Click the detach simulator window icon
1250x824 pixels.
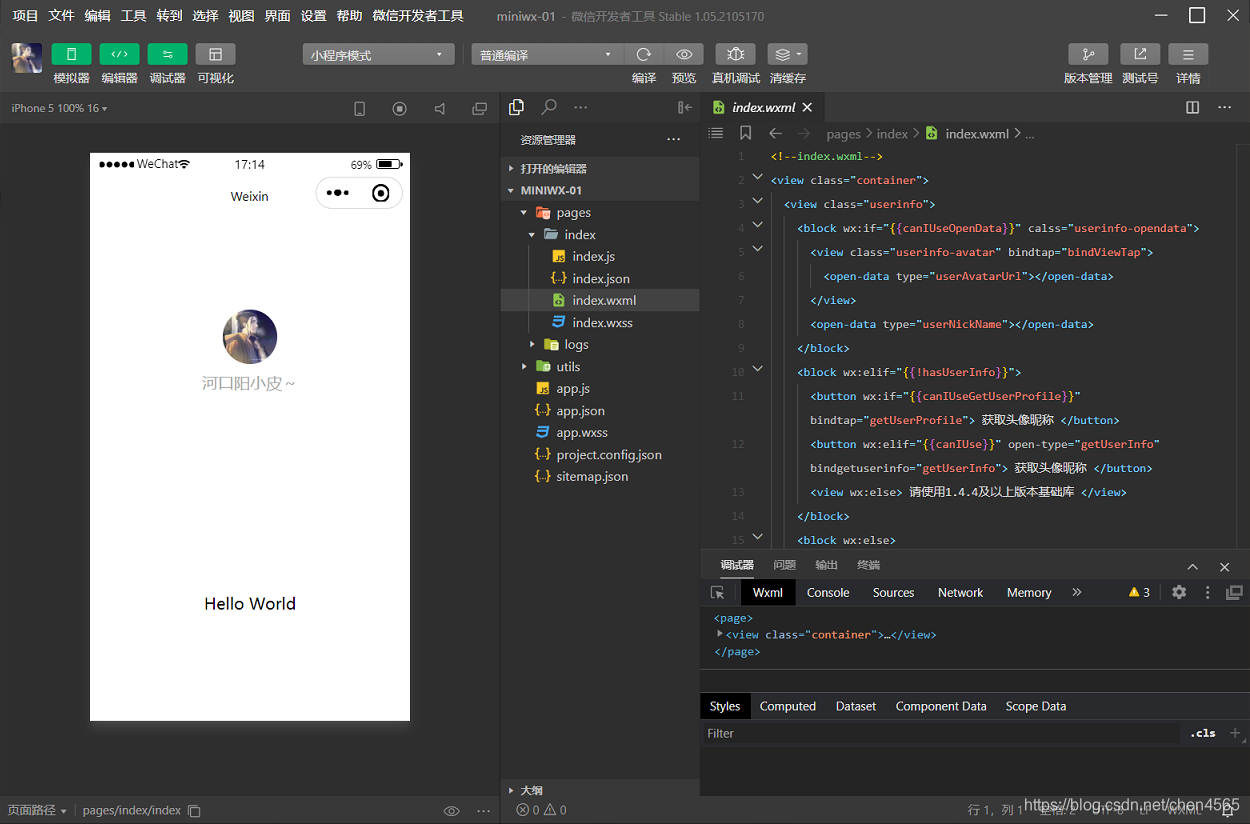coord(480,109)
